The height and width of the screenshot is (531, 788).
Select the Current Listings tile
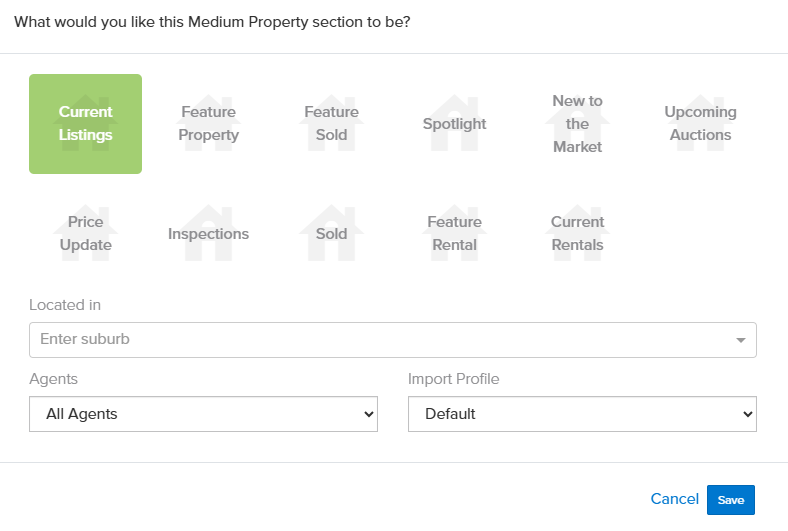[x=85, y=124]
